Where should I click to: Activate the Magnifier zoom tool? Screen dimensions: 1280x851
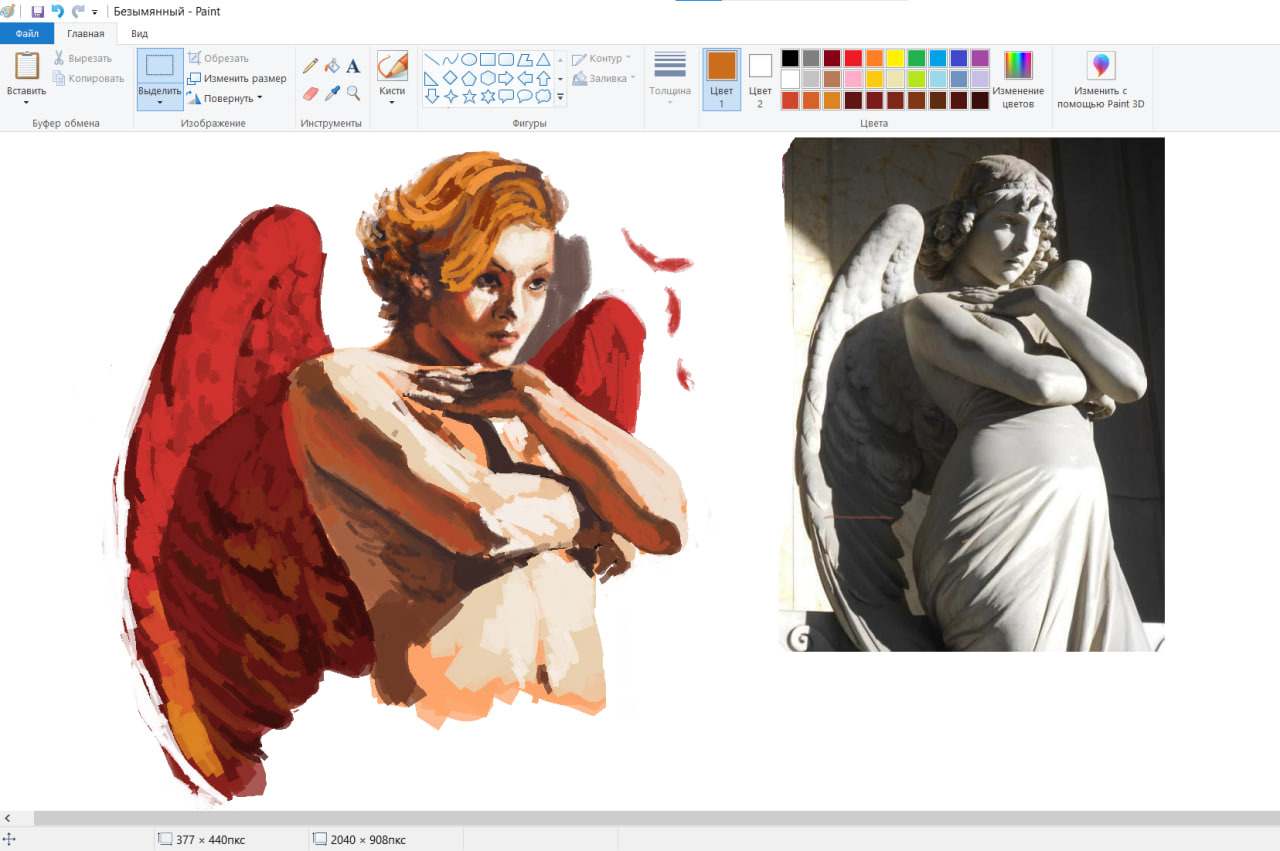pyautogui.click(x=353, y=93)
